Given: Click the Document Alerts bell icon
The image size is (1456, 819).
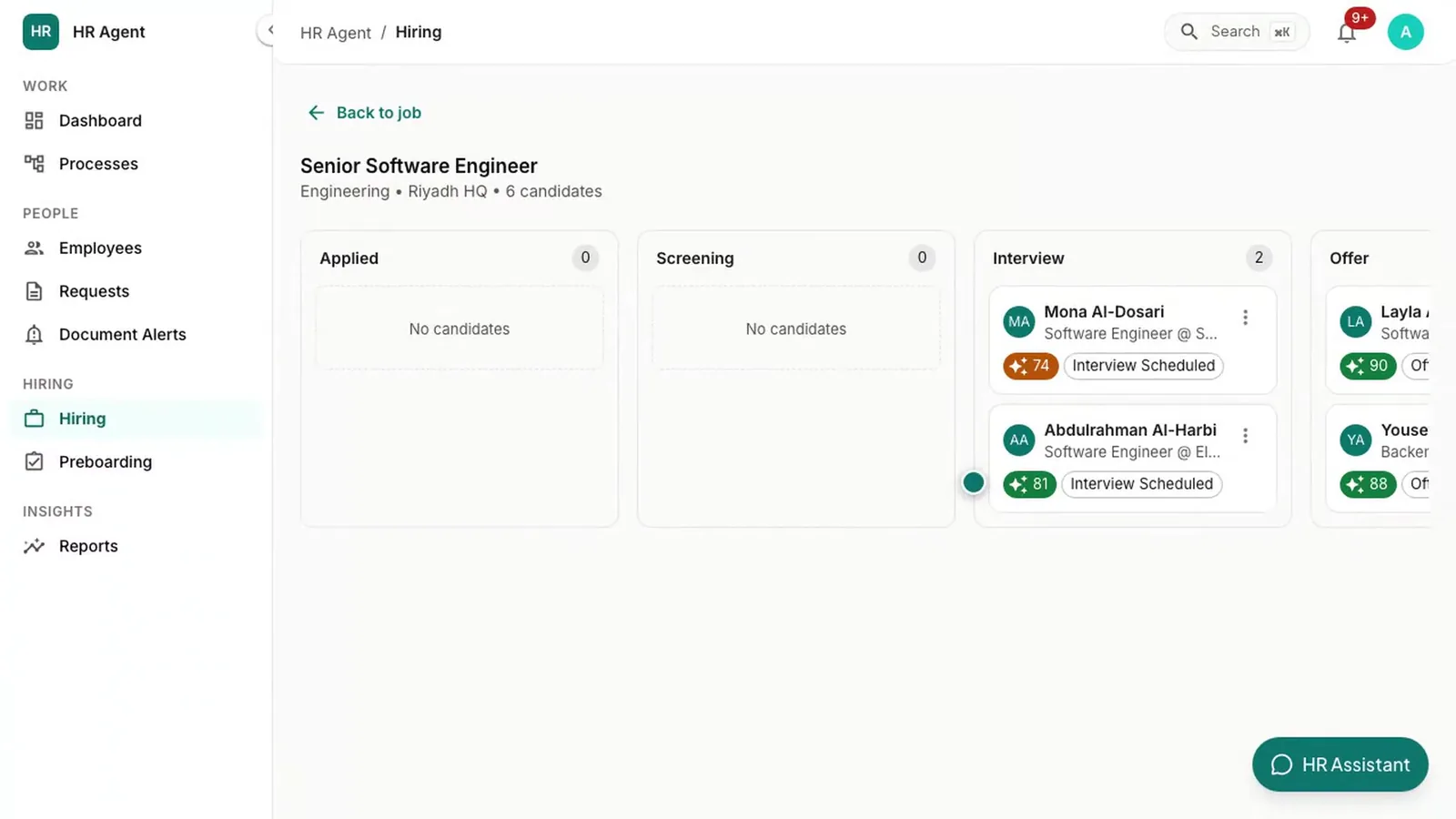Looking at the screenshot, I should (35, 335).
